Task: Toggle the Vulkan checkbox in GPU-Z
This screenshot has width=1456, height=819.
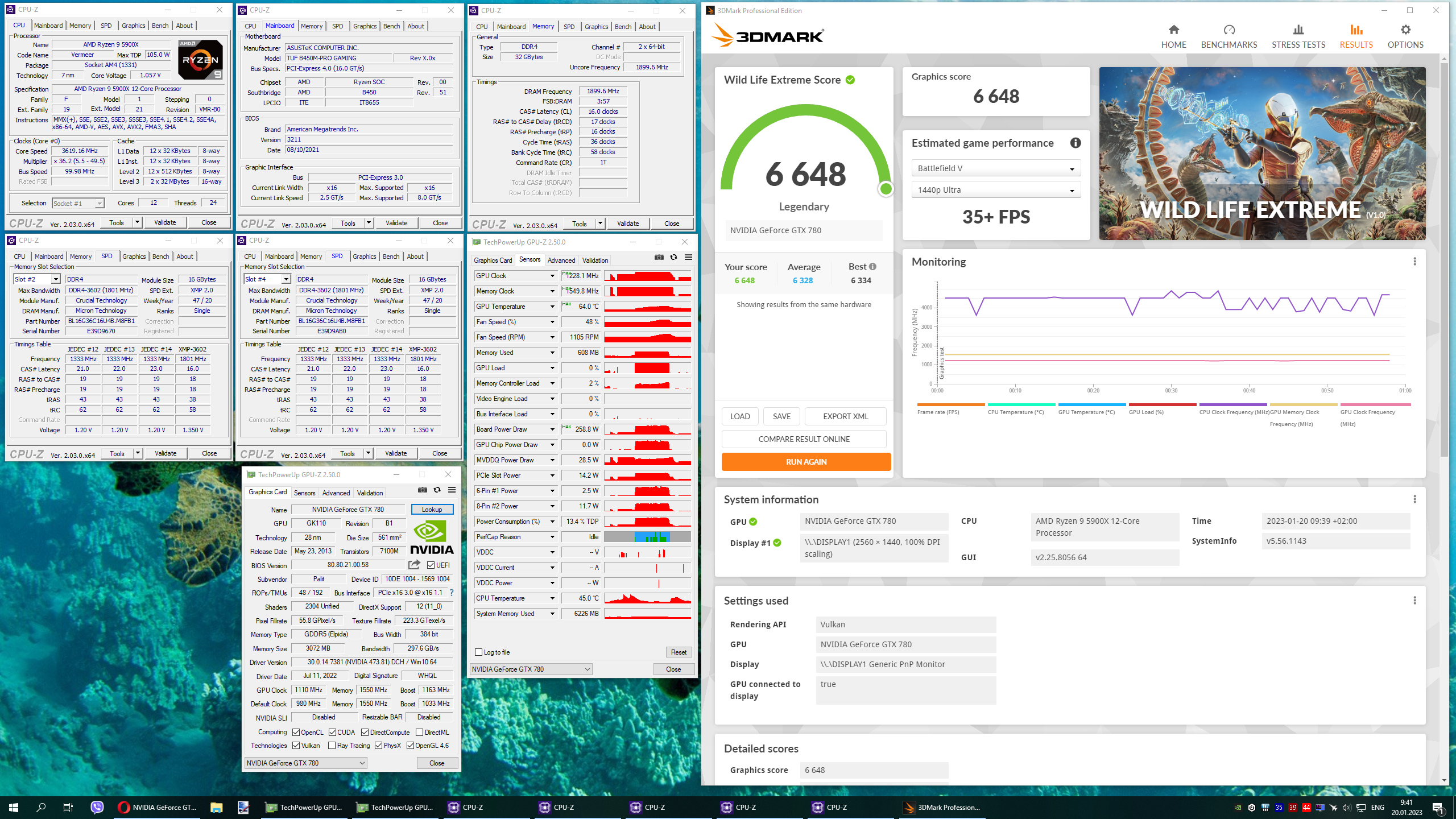Action: coord(296,745)
